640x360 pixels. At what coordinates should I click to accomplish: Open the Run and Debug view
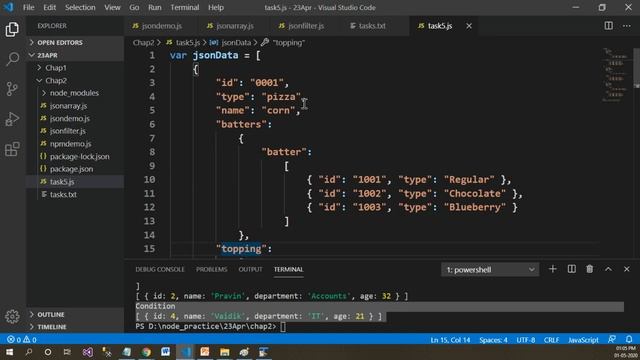(12, 119)
